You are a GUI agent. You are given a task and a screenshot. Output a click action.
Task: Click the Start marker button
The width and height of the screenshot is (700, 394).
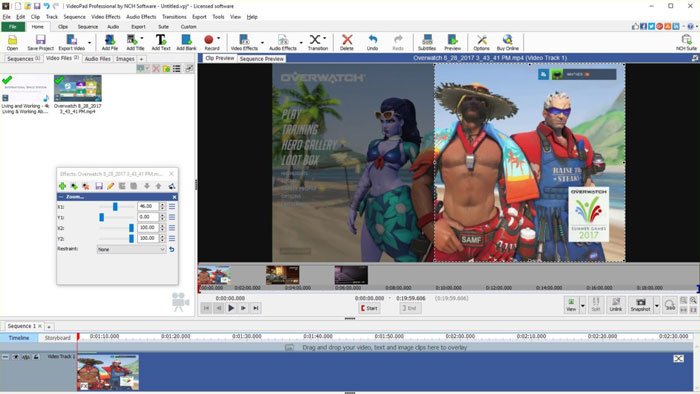coord(369,308)
